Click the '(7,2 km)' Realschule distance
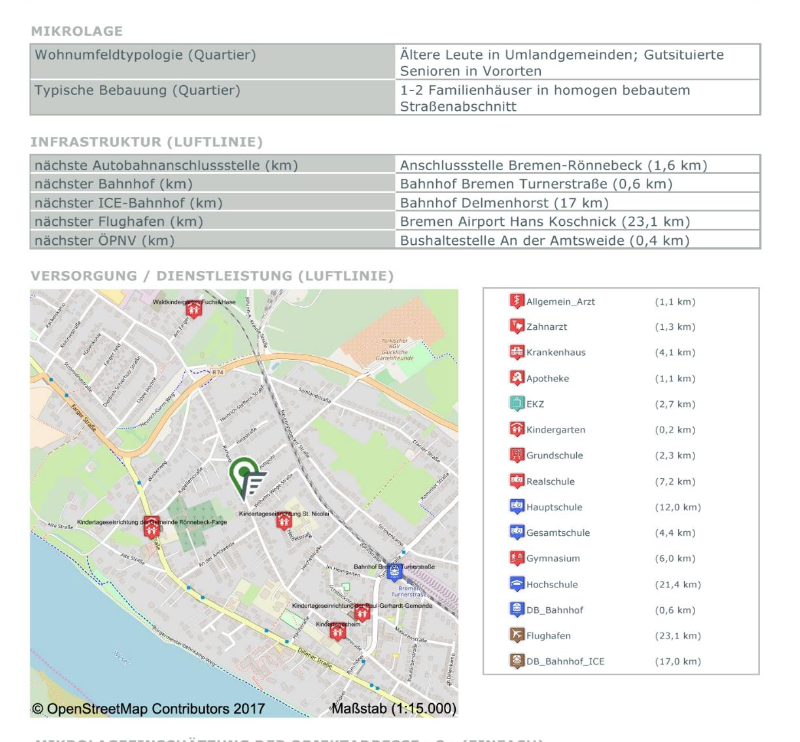This screenshot has width=800, height=742. pos(675,481)
